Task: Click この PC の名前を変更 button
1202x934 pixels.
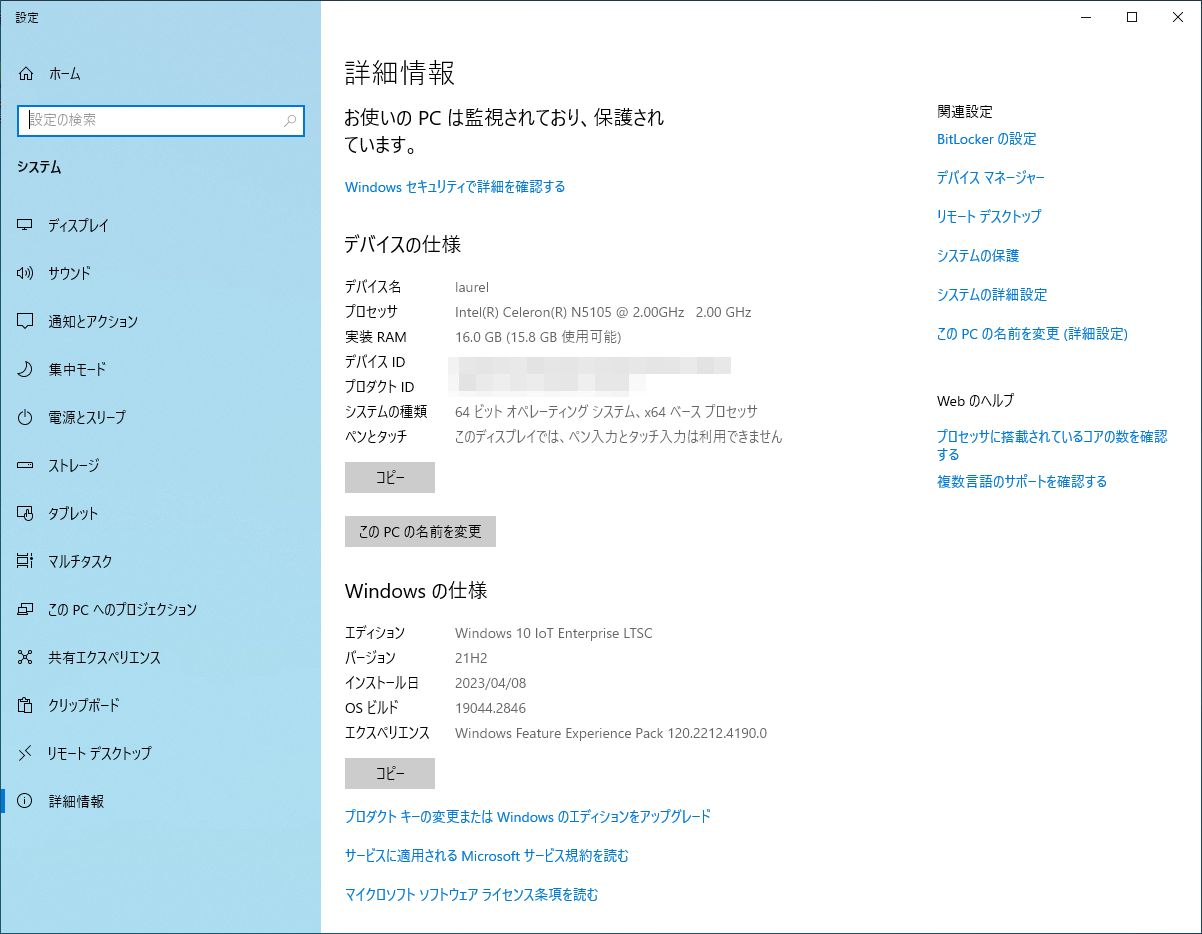Action: coord(420,532)
